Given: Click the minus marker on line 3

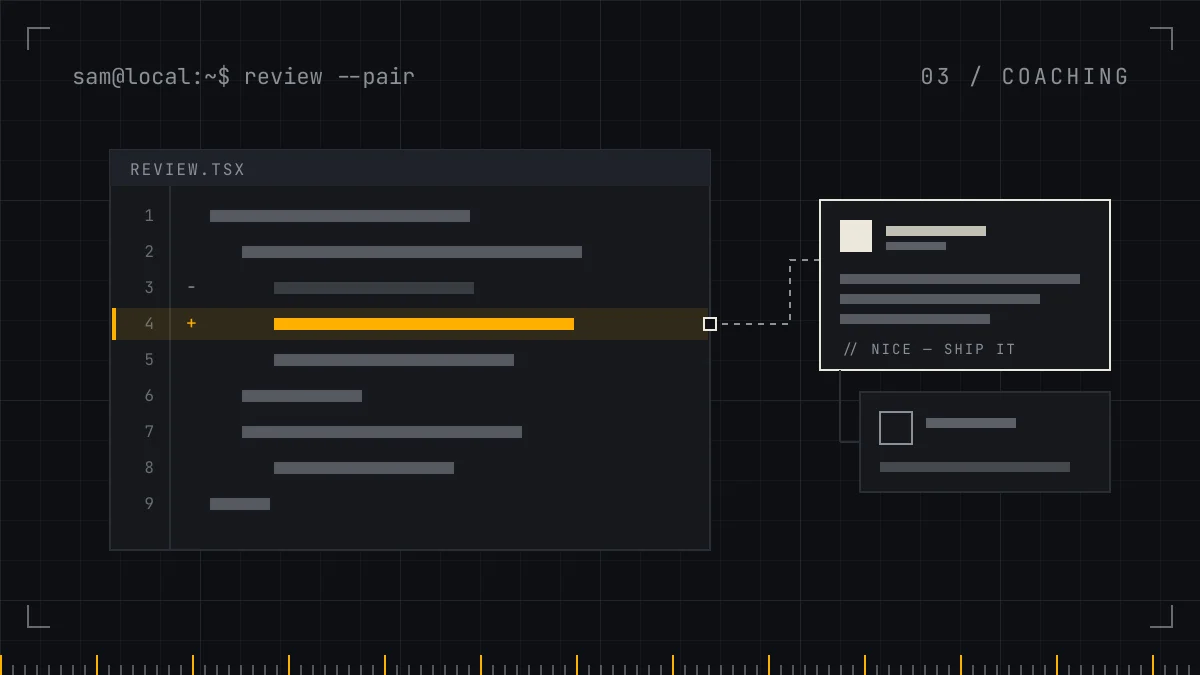Looking at the screenshot, I should [x=191, y=288].
